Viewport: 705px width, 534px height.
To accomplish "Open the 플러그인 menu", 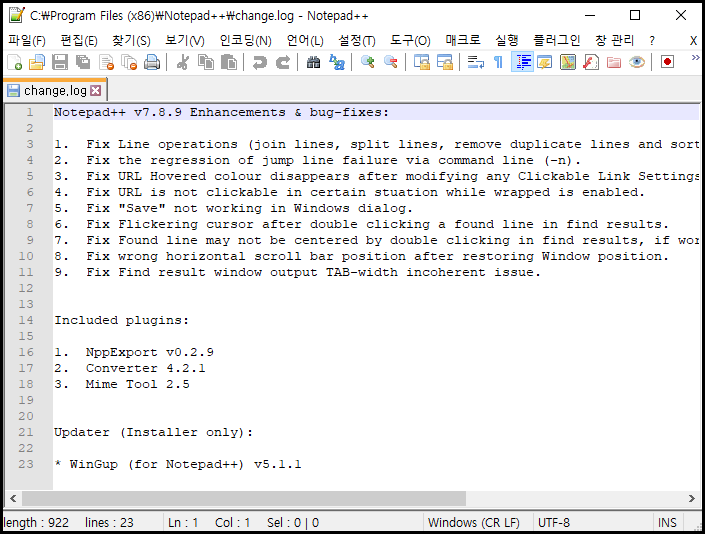I will tap(557, 40).
